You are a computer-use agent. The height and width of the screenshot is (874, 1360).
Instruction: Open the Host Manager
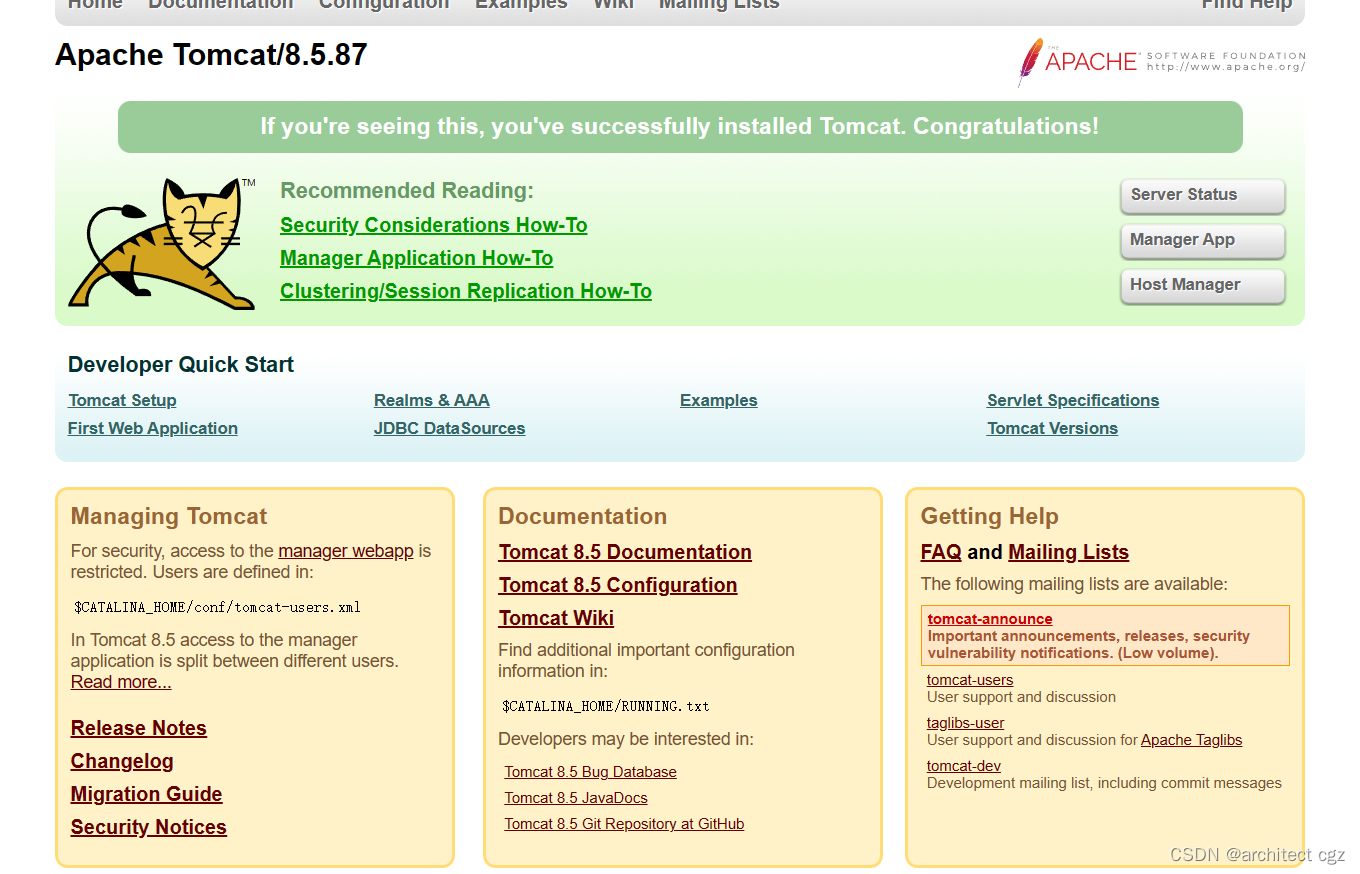tap(1202, 285)
